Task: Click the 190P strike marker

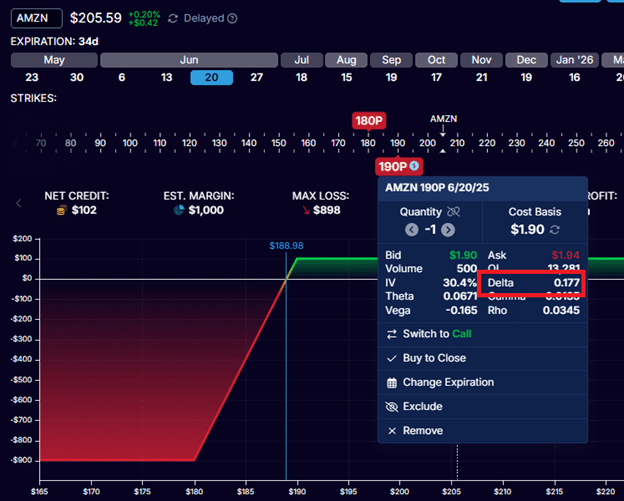Action: point(393,166)
